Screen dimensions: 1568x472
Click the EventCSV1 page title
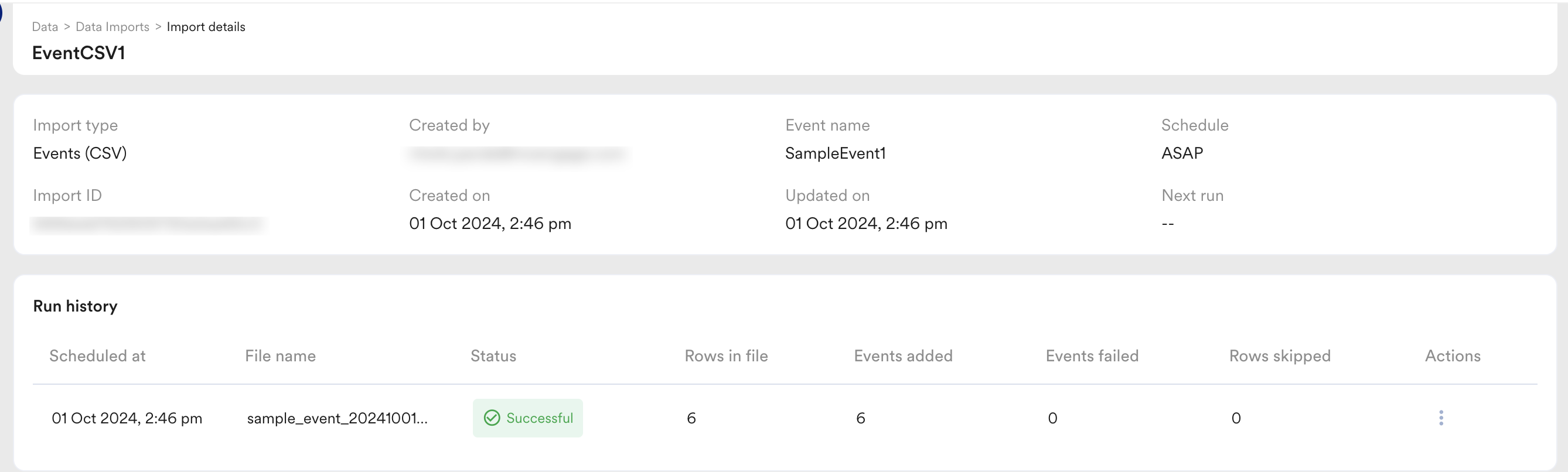coord(79,53)
